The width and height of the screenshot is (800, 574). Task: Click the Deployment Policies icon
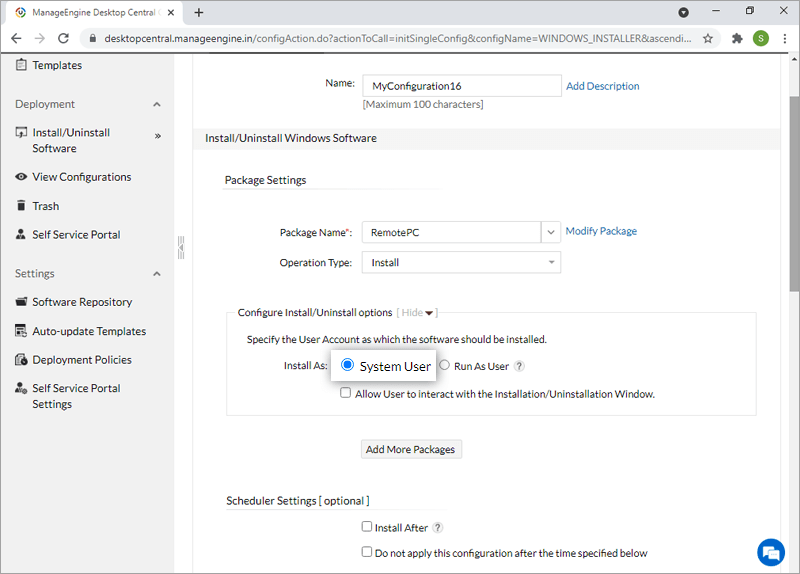tap(21, 360)
